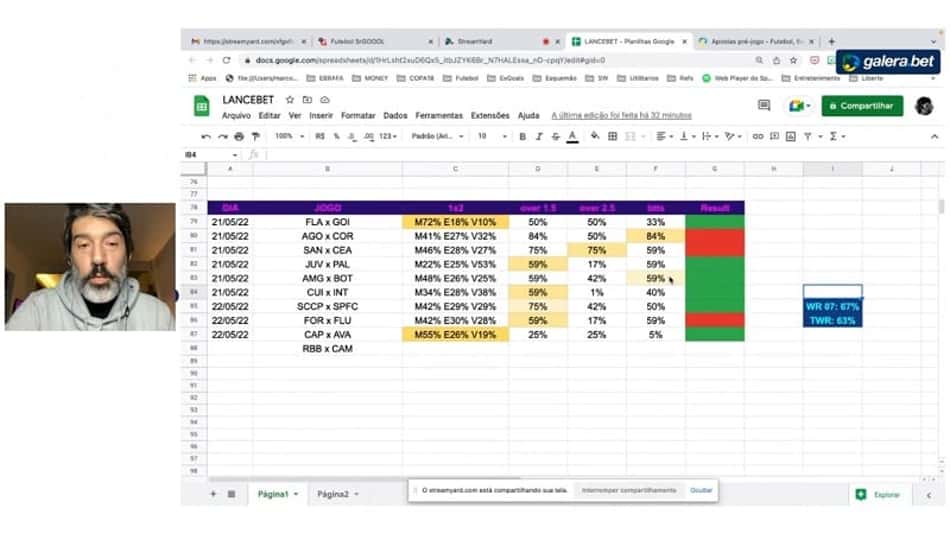Click the insert link icon

pos(757,136)
